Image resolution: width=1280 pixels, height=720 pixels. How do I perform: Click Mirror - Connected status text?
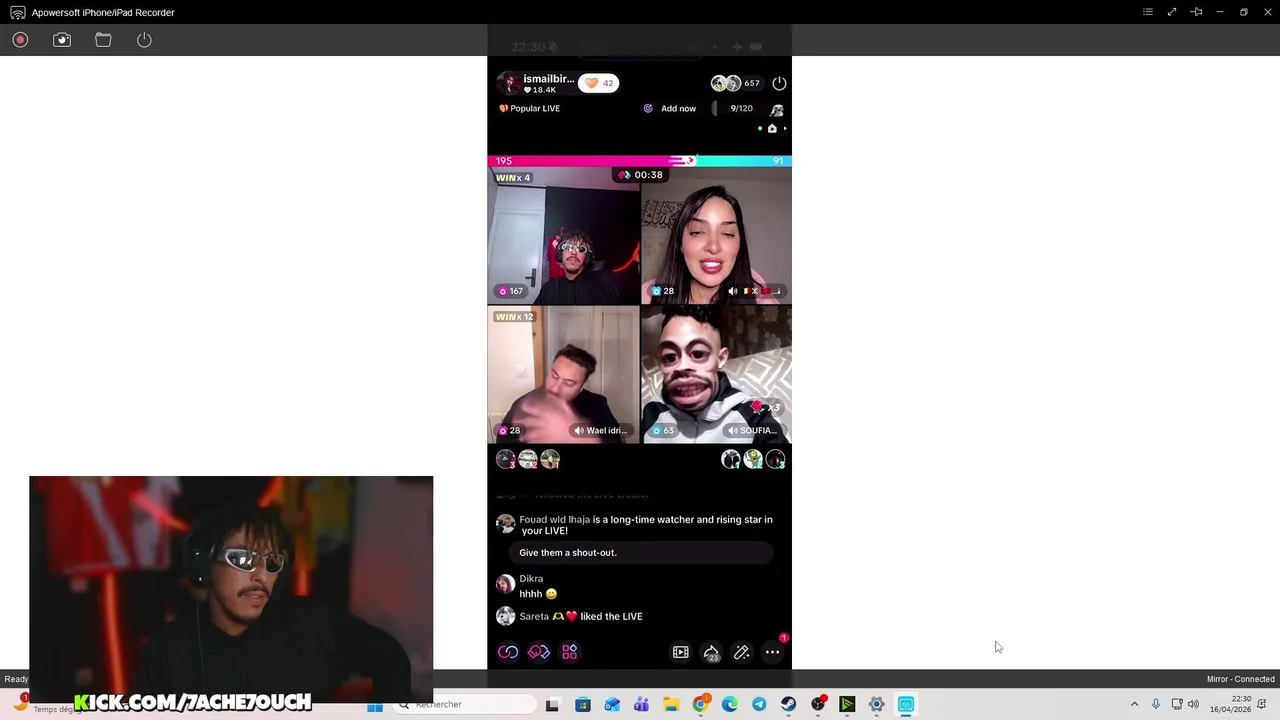(x=1240, y=679)
